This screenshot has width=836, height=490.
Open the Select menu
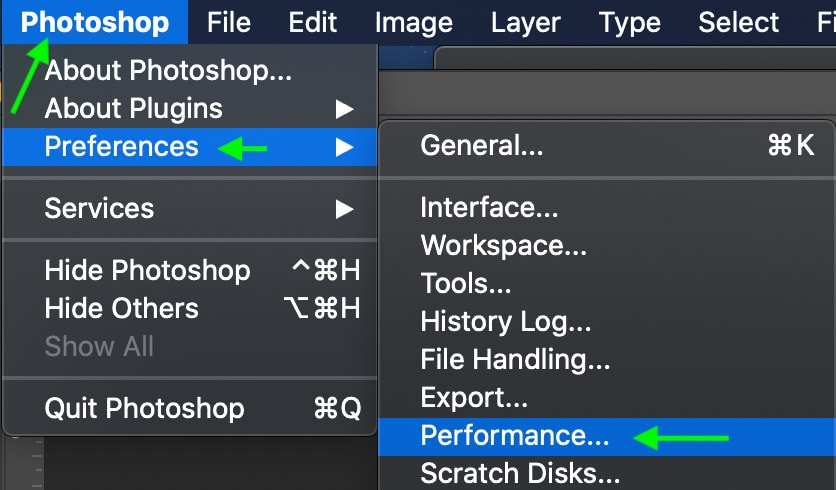coord(738,22)
